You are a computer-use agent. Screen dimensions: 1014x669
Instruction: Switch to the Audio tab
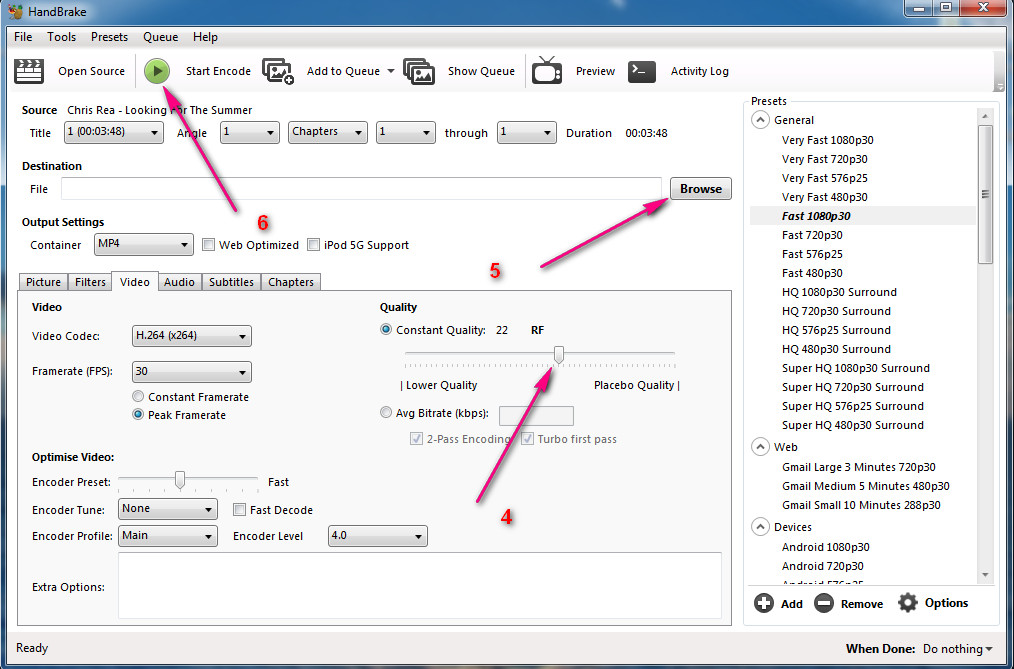[x=179, y=282]
